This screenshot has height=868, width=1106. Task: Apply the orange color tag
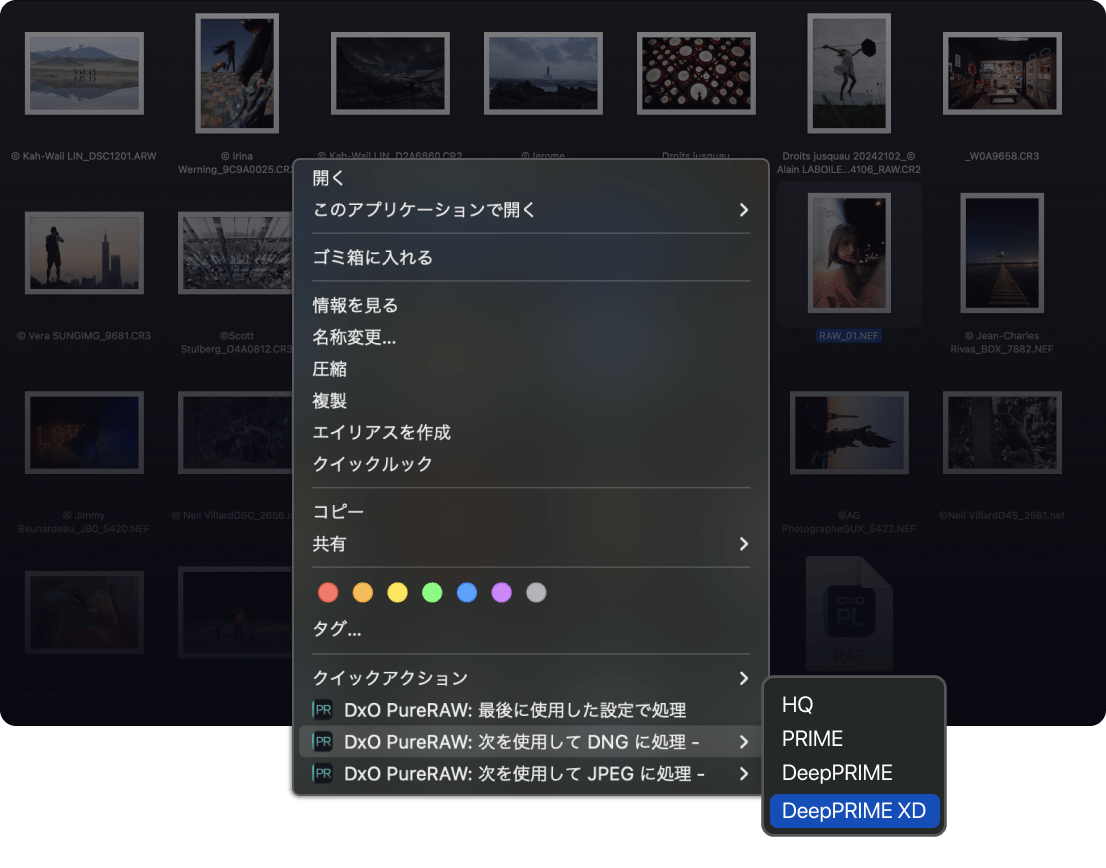[x=363, y=592]
